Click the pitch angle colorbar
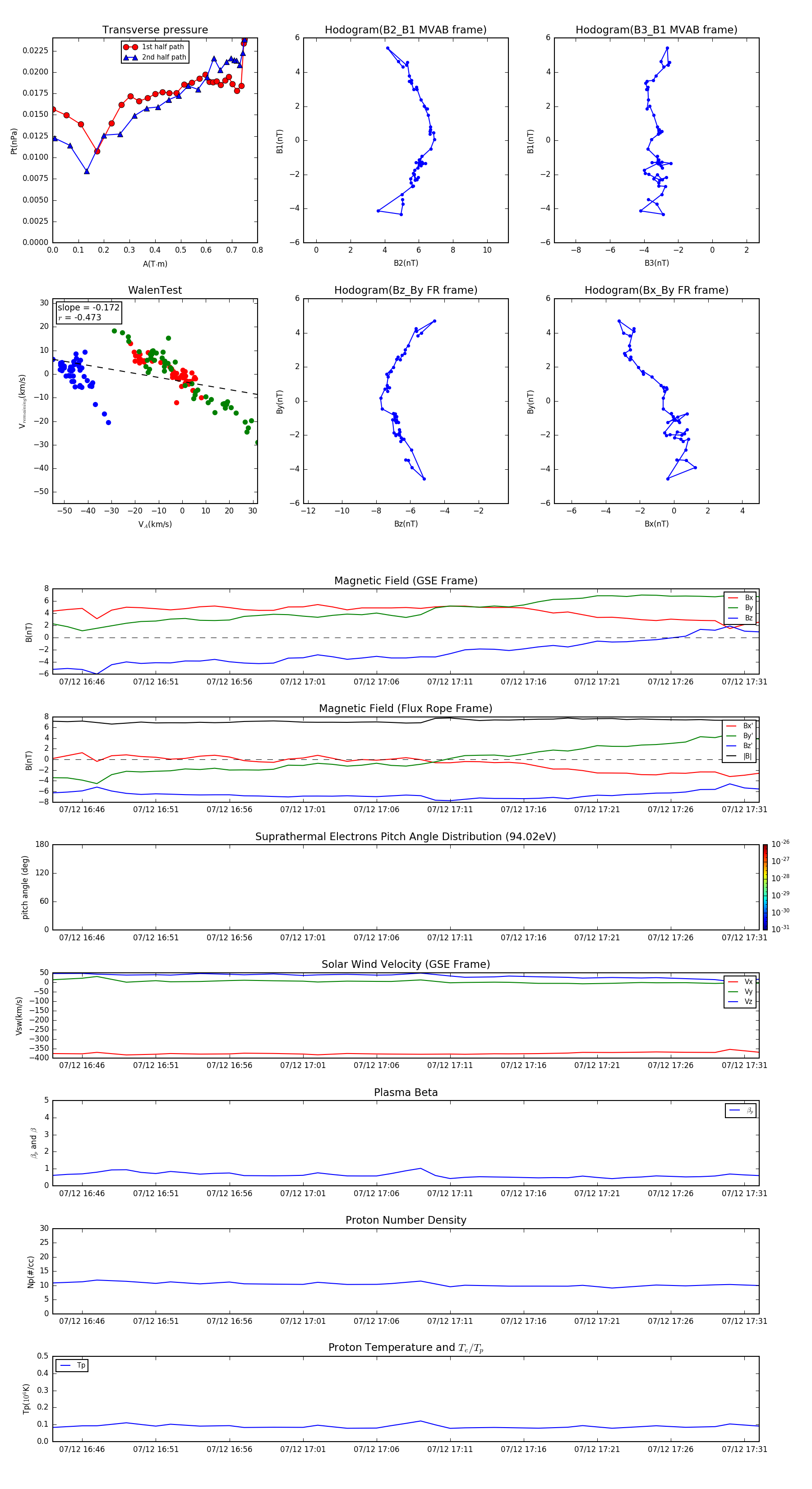The height and width of the screenshot is (1489, 812). pos(765,887)
